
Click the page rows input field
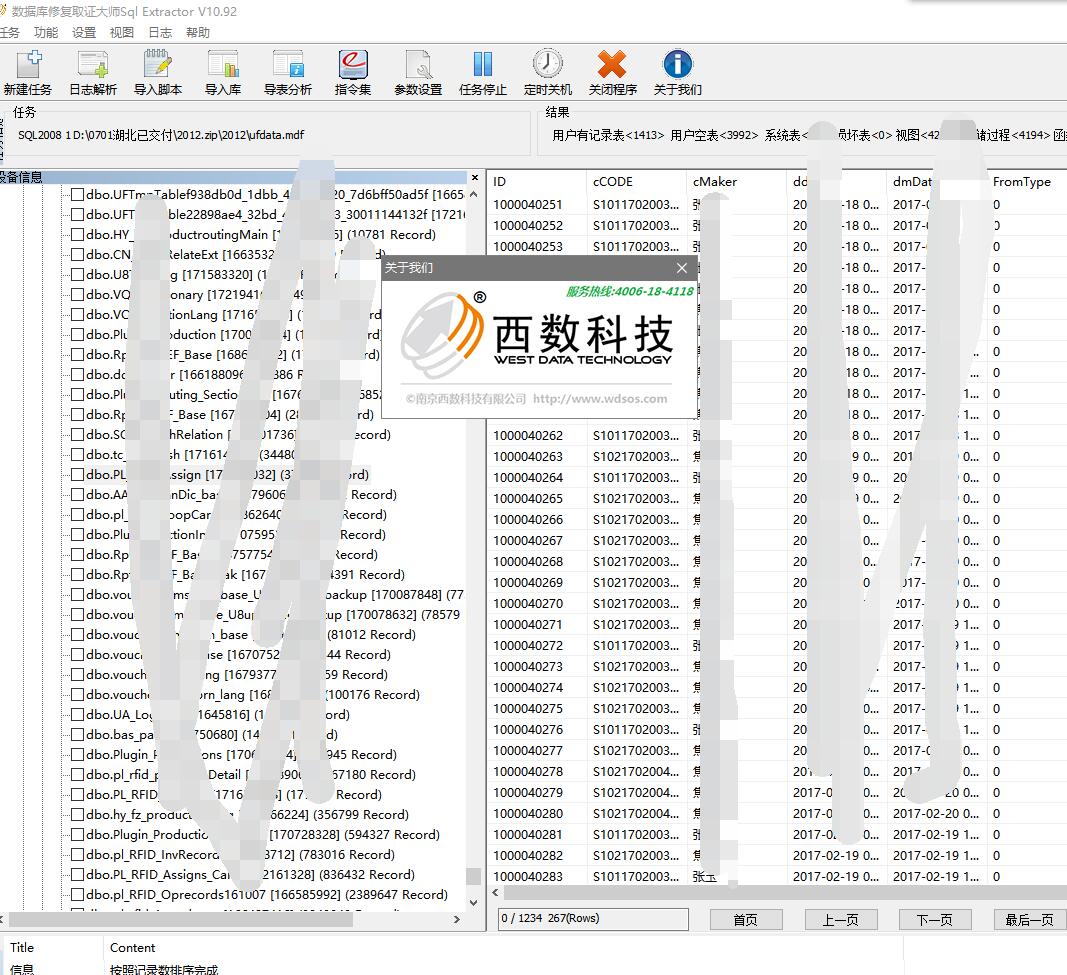click(593, 919)
